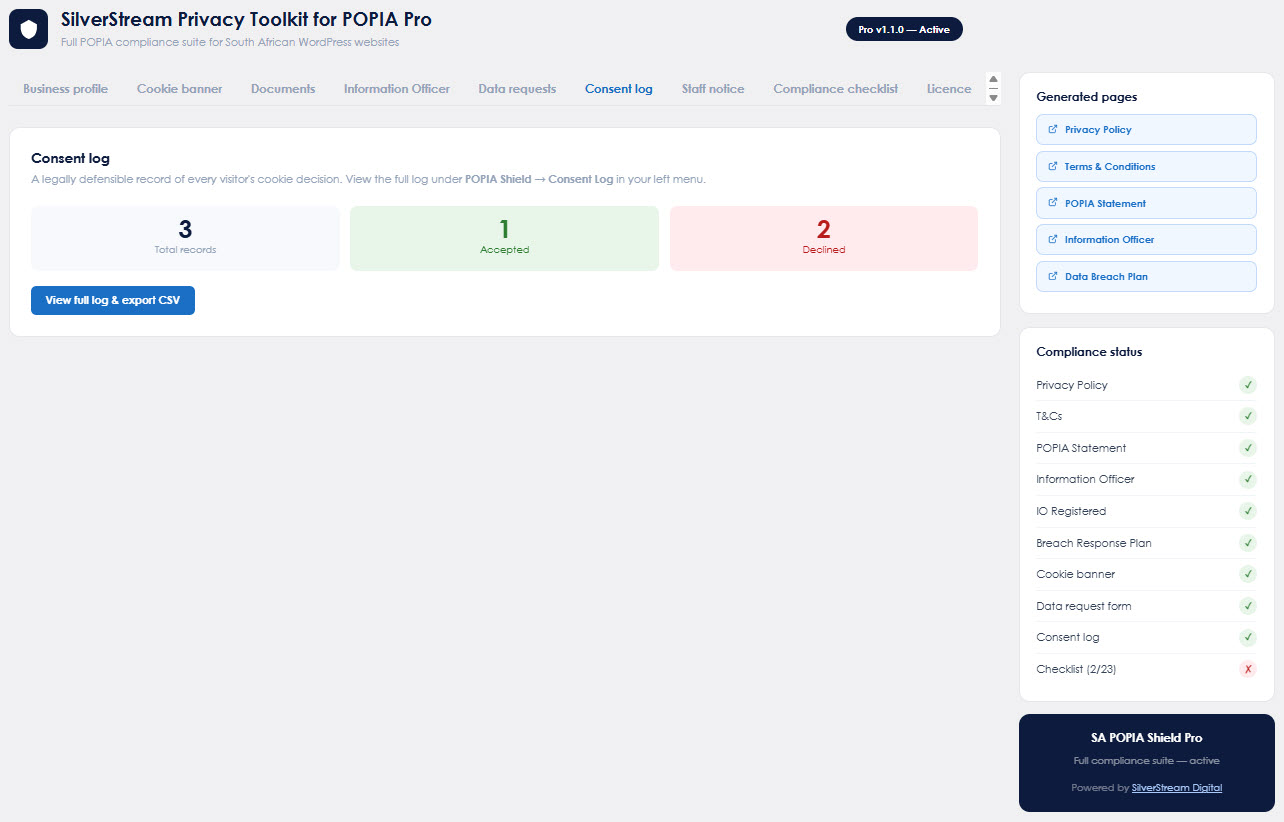Click the red Declined count card
The height and width of the screenshot is (822, 1284).
pyautogui.click(x=823, y=238)
